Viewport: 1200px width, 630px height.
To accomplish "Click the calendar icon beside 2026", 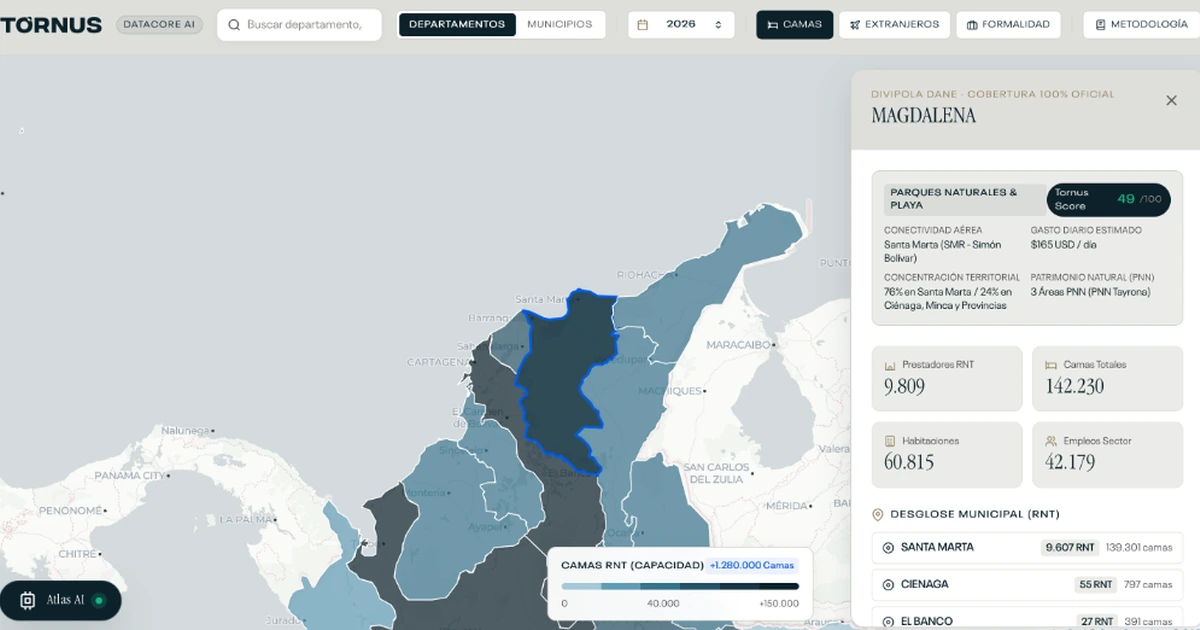I will [643, 25].
